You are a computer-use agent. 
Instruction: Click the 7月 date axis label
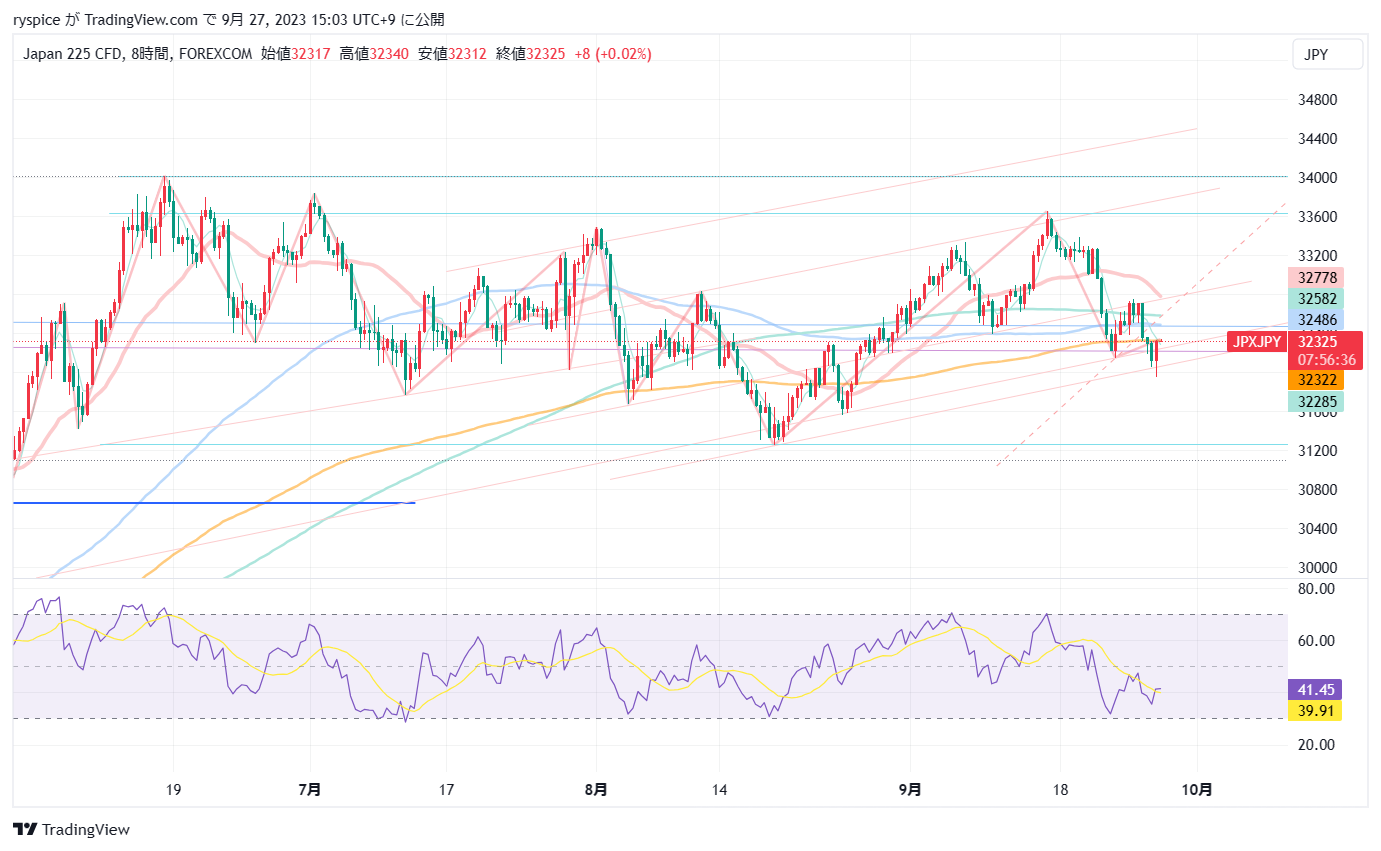pos(310,790)
